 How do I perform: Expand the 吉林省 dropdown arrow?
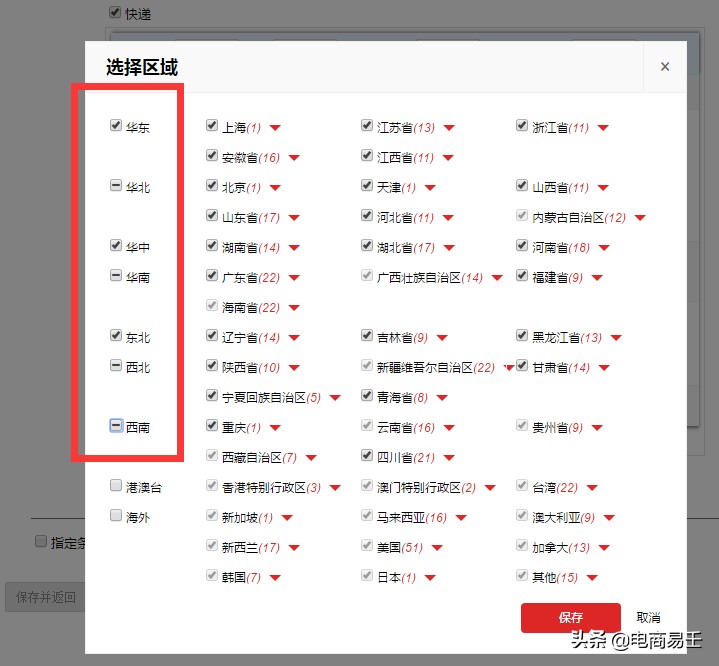pos(442,338)
